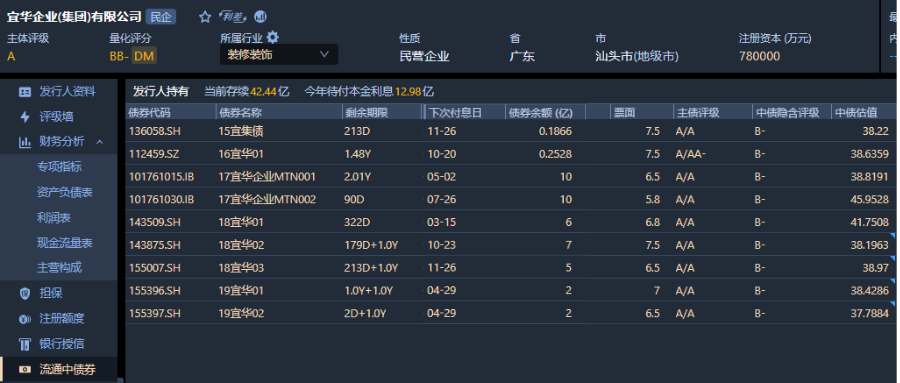Open 资产负债表 submenu item

tap(65, 192)
